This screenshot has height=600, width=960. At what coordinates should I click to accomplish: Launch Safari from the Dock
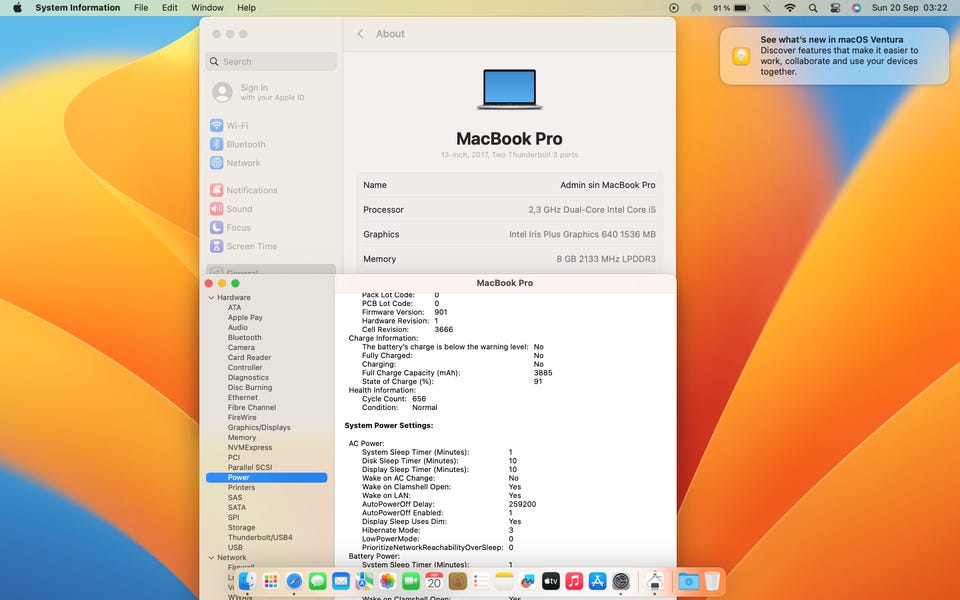pos(294,581)
